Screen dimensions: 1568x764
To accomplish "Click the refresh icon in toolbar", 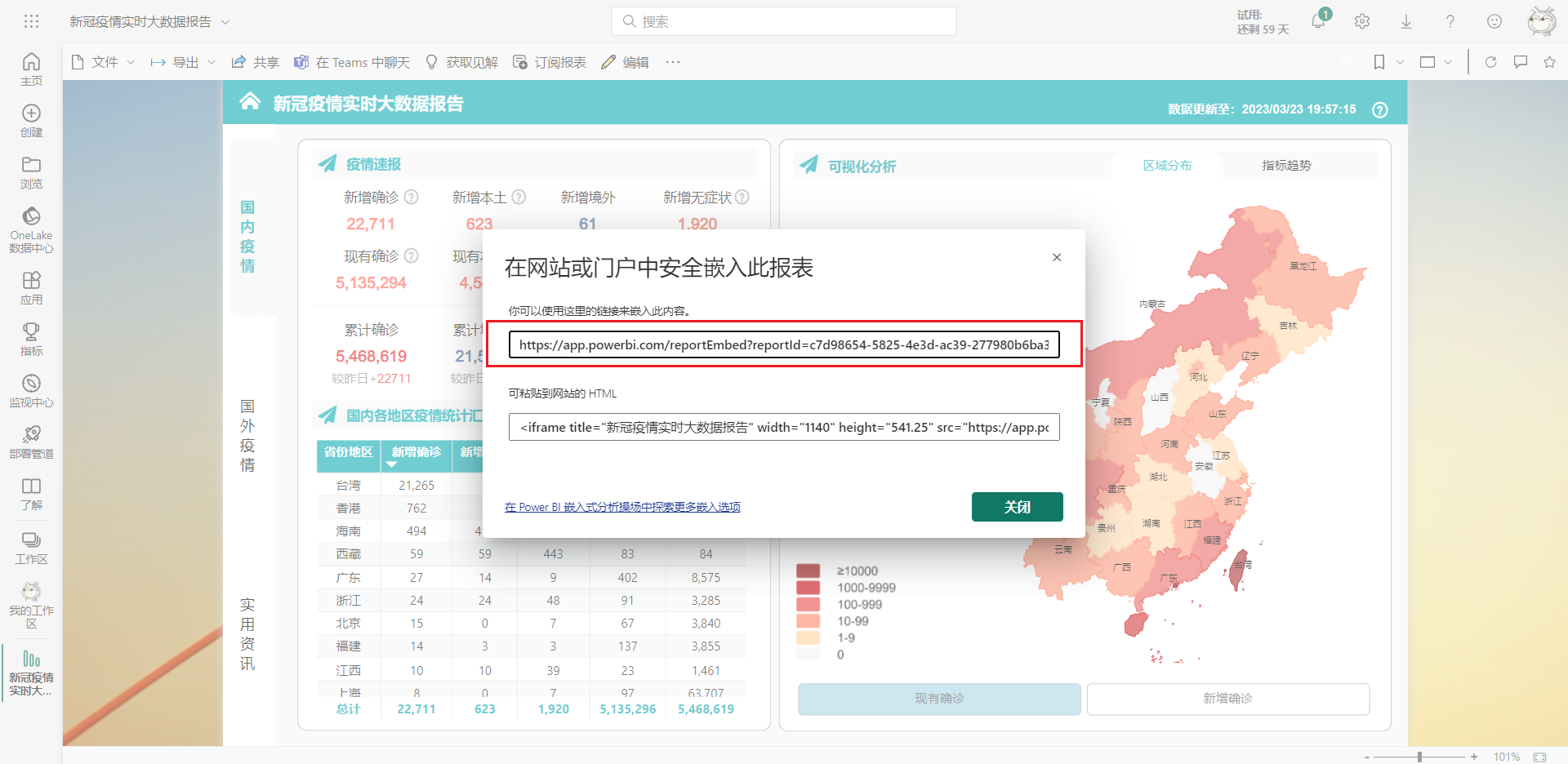I will (1490, 62).
